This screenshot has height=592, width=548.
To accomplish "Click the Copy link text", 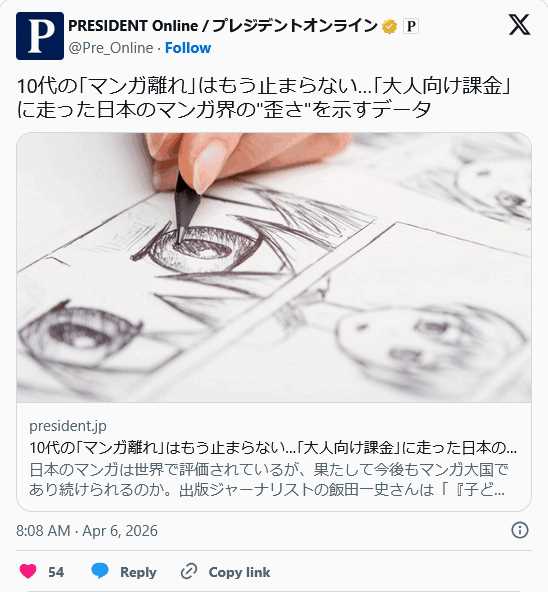I will (x=239, y=572).
